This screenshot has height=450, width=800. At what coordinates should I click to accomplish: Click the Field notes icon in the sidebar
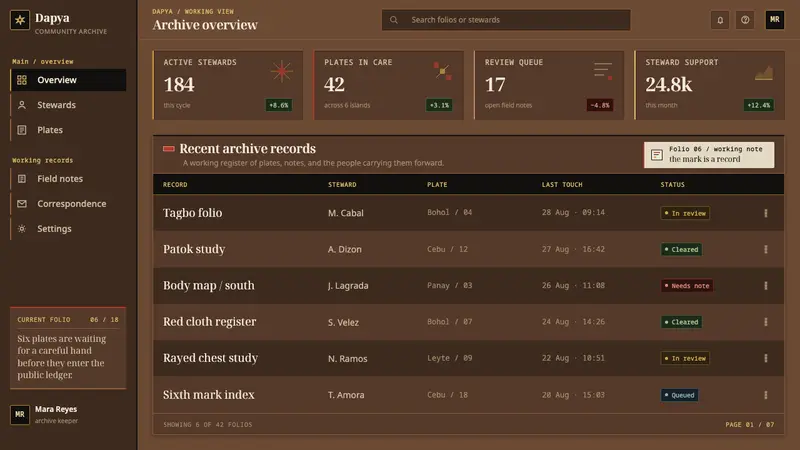point(22,179)
